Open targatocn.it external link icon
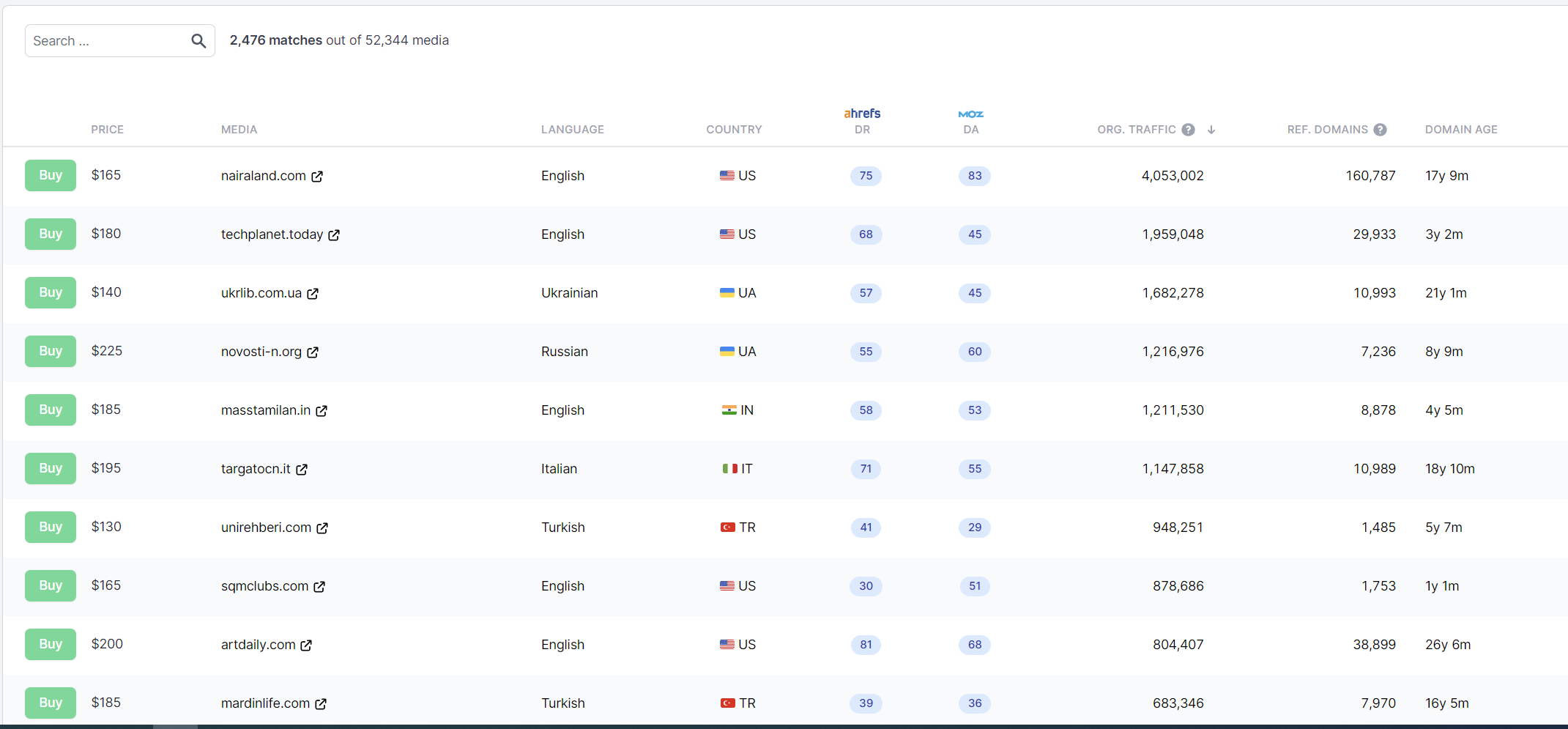1568x729 pixels. coord(302,470)
